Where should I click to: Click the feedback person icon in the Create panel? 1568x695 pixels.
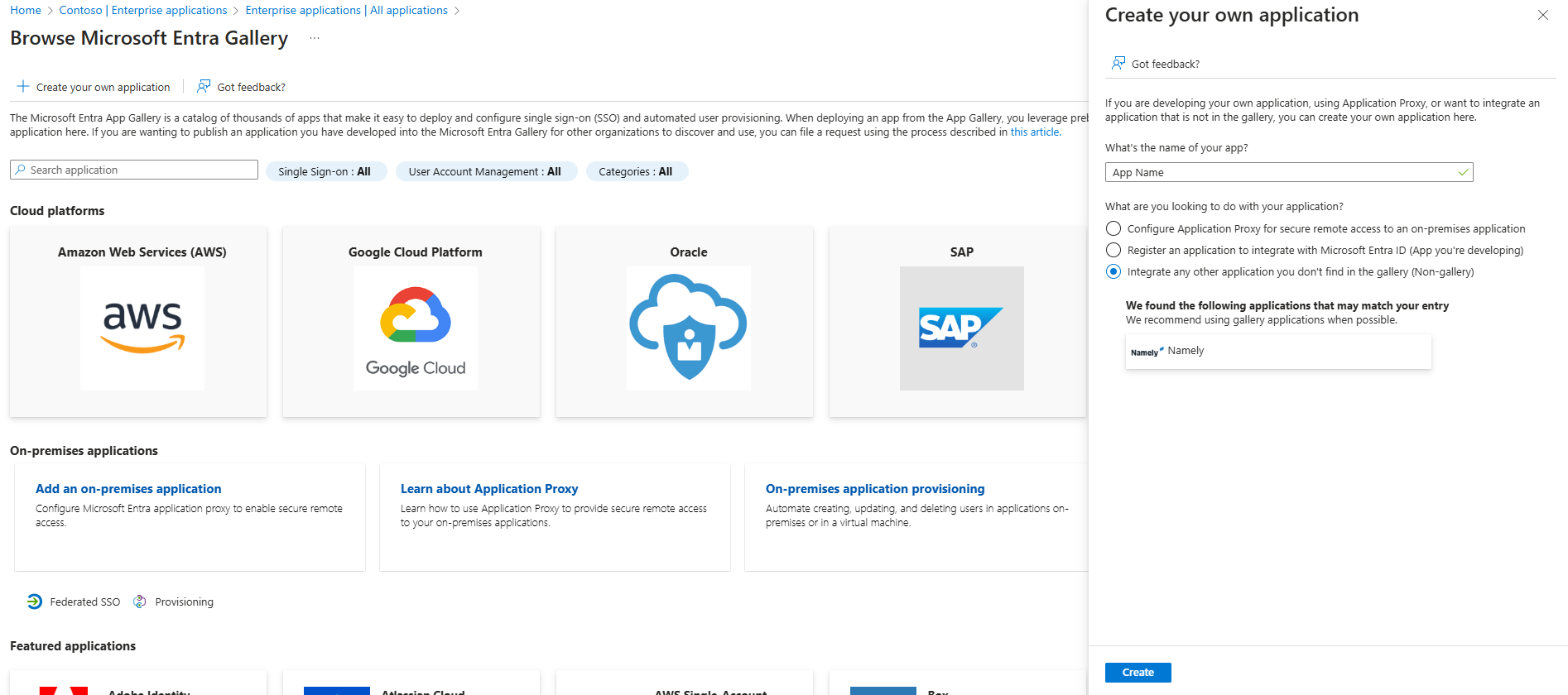[x=1118, y=63]
